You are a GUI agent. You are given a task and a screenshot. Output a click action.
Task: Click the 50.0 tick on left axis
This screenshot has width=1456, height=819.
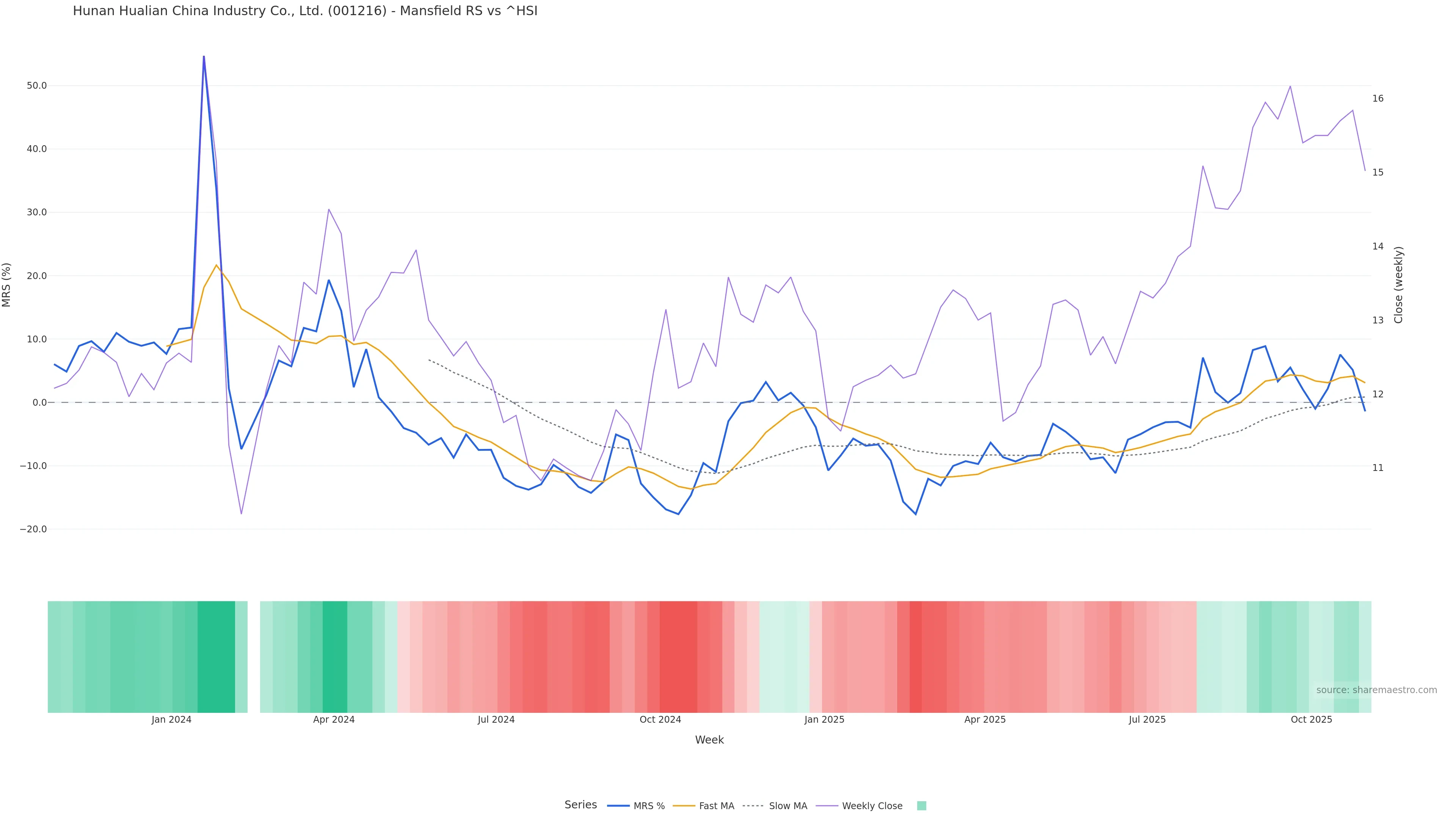pos(36,86)
